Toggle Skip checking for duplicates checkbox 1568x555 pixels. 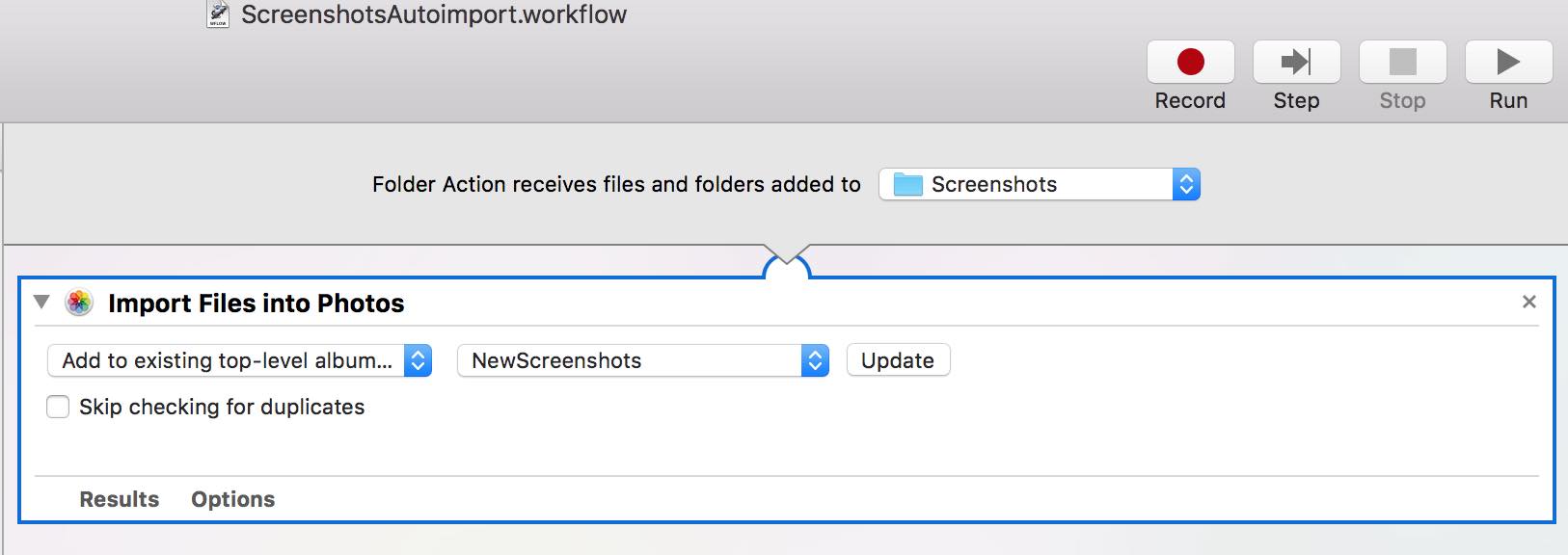tap(59, 408)
